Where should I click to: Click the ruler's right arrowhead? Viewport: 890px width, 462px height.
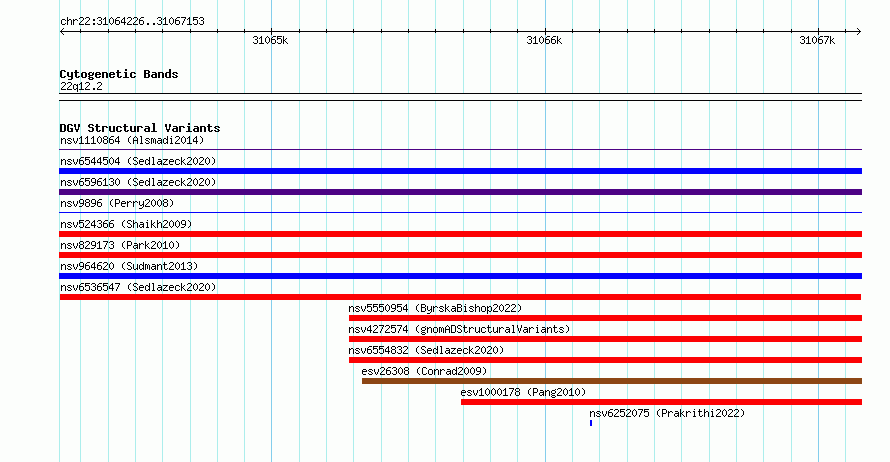(x=859, y=32)
